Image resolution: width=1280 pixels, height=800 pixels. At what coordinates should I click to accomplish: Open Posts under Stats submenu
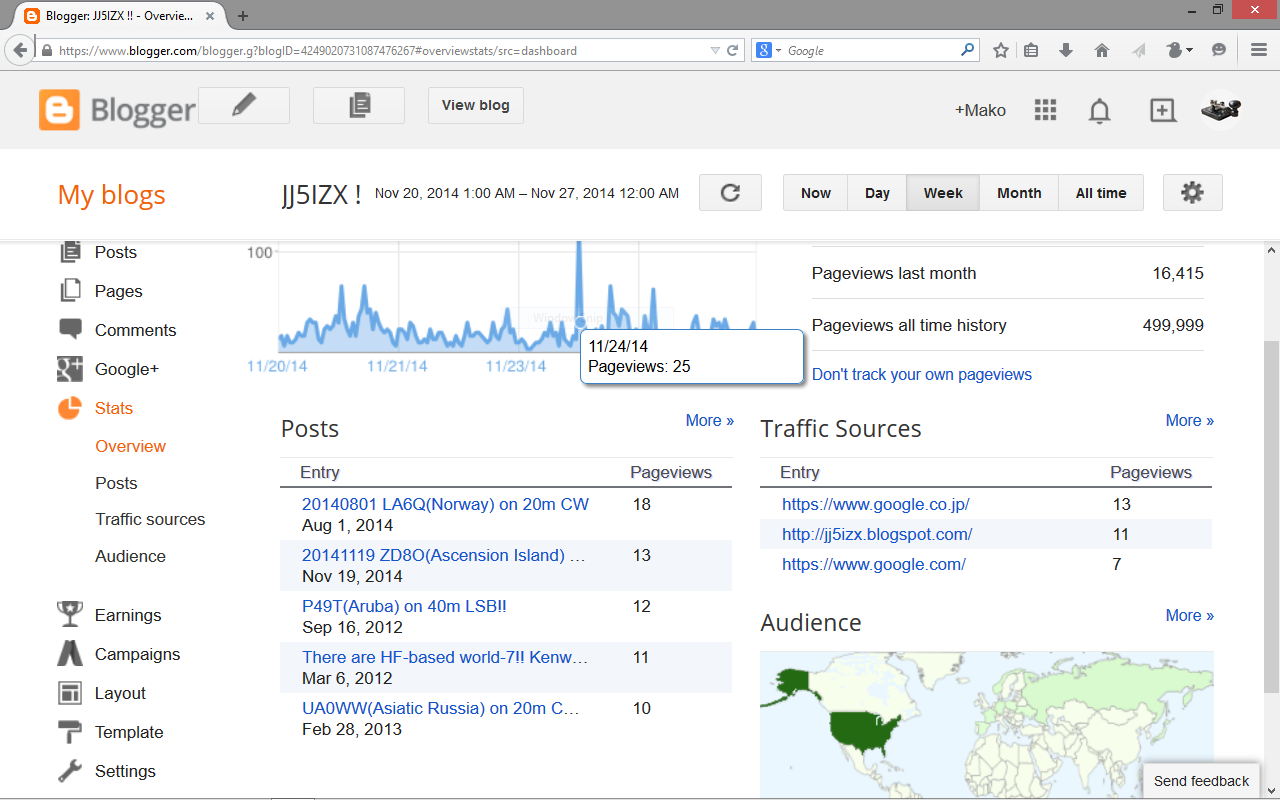click(116, 483)
